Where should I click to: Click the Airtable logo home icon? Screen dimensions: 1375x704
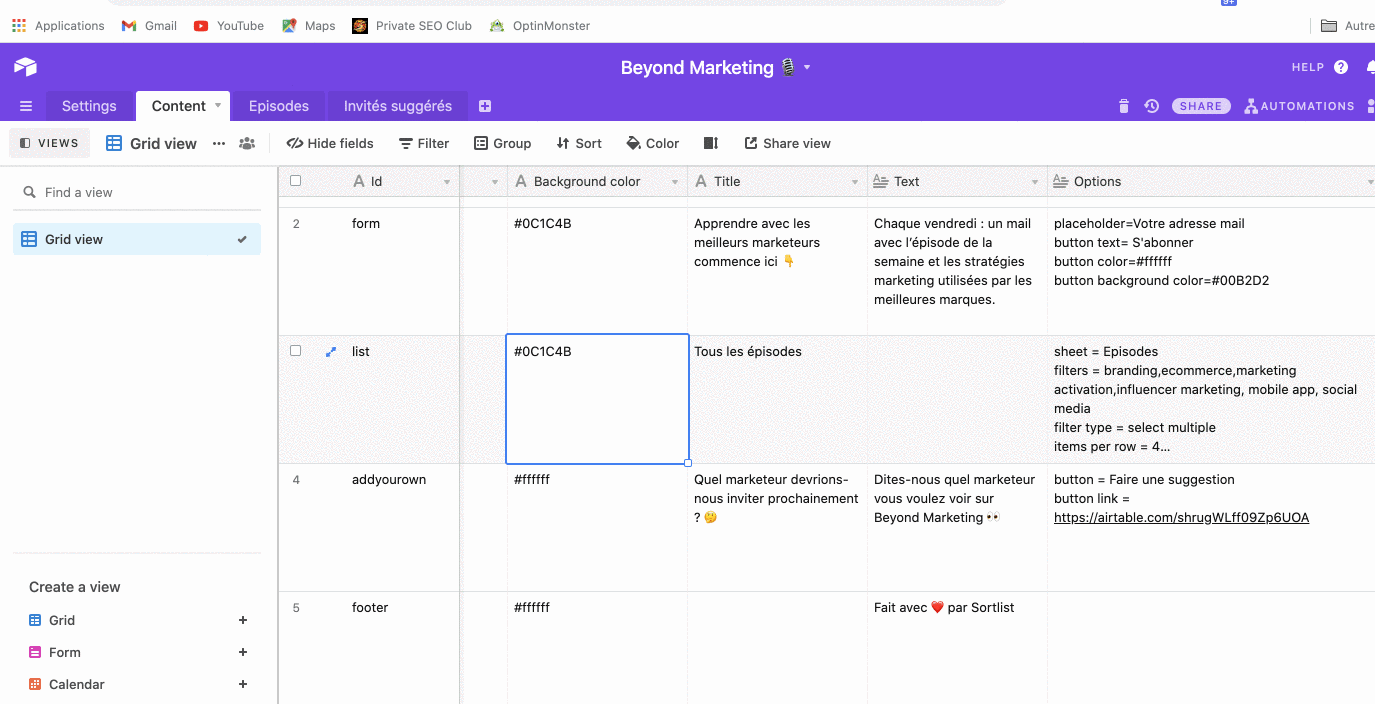[x=25, y=67]
